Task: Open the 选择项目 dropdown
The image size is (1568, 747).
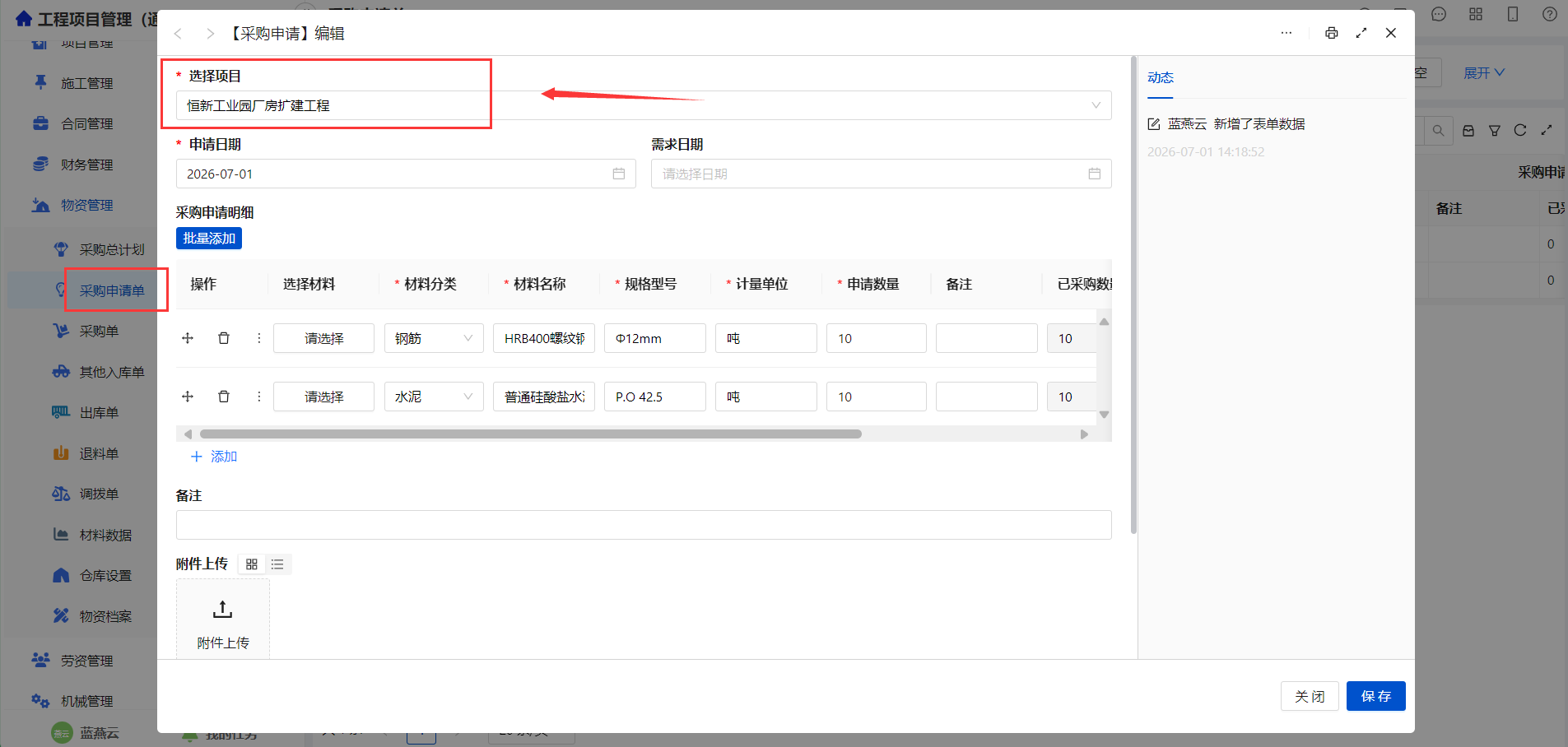Action: click(x=644, y=105)
